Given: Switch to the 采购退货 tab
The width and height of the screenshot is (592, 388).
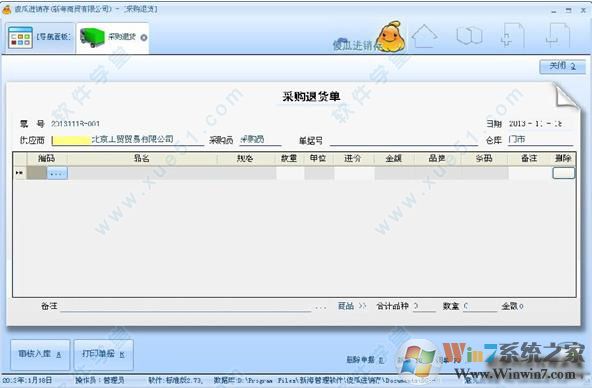Looking at the screenshot, I should (x=113, y=38).
